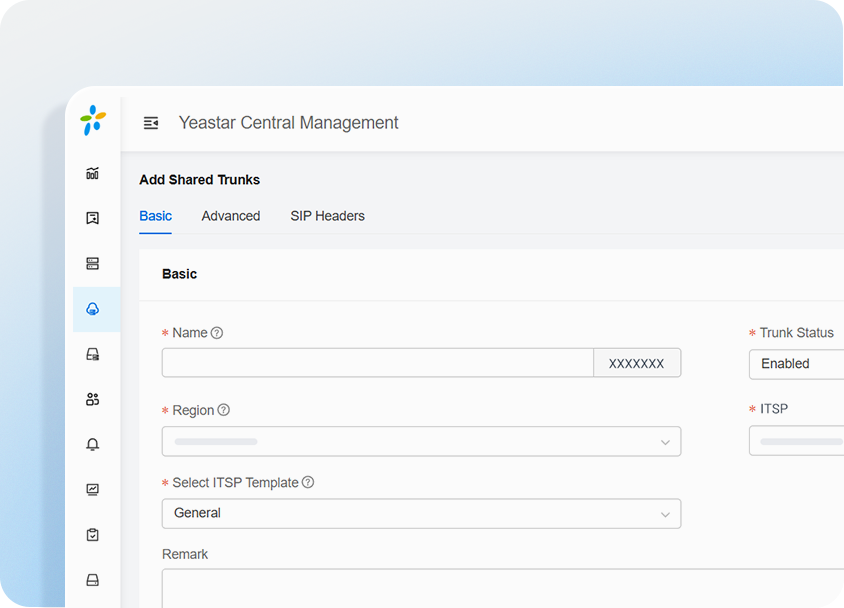Expand the Region dropdown

[x=421, y=441]
